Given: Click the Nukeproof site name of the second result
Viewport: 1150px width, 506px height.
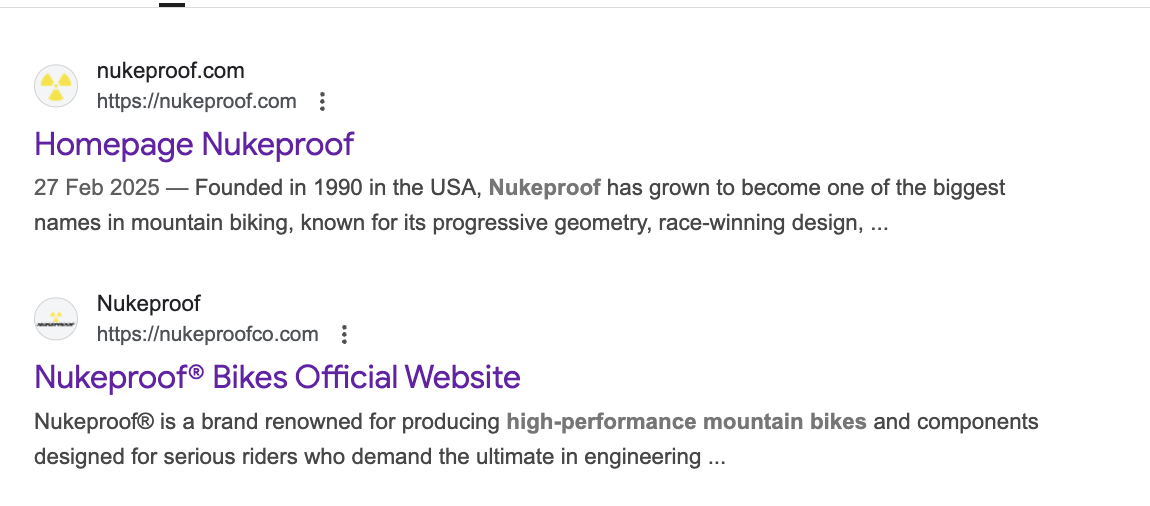Looking at the screenshot, I should (148, 303).
